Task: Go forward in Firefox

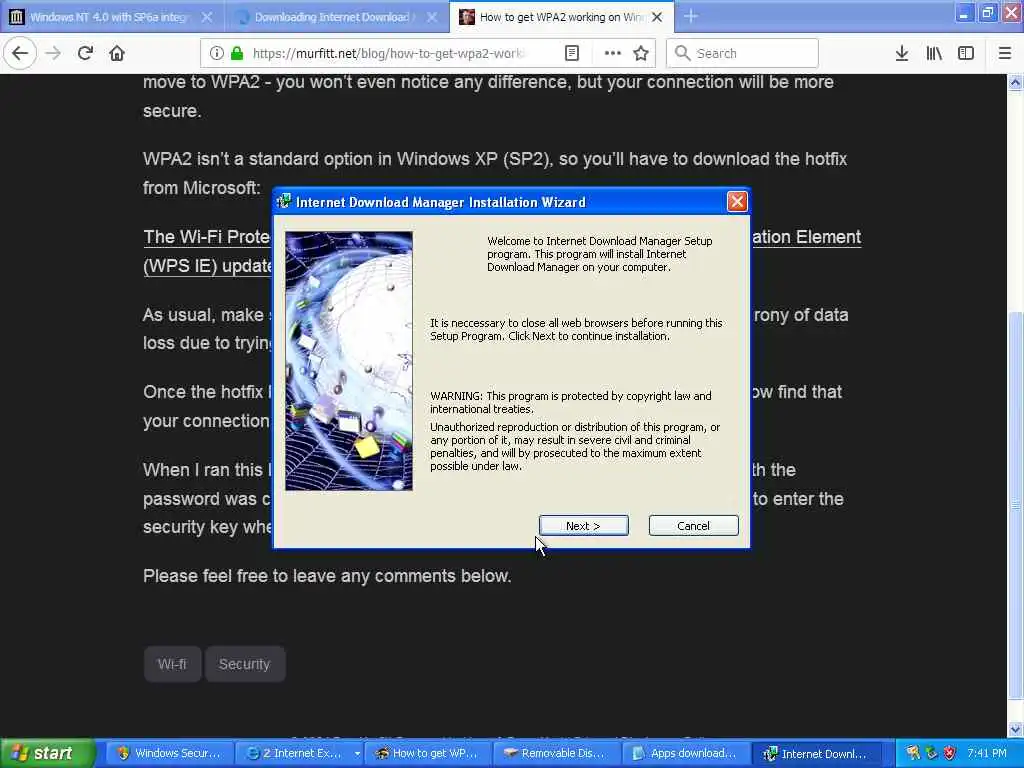Action: [53, 54]
